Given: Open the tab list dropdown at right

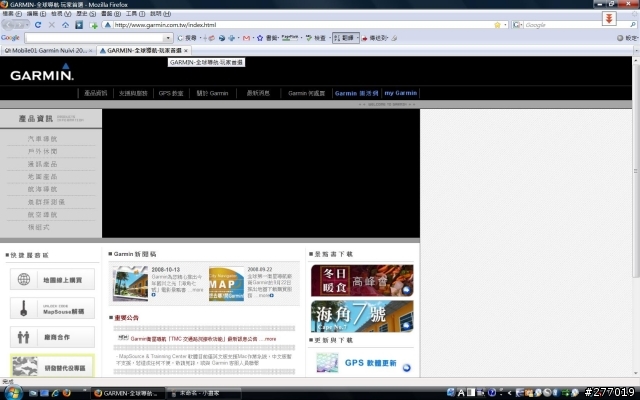Looking at the screenshot, I should pyautogui.click(x=636, y=51).
